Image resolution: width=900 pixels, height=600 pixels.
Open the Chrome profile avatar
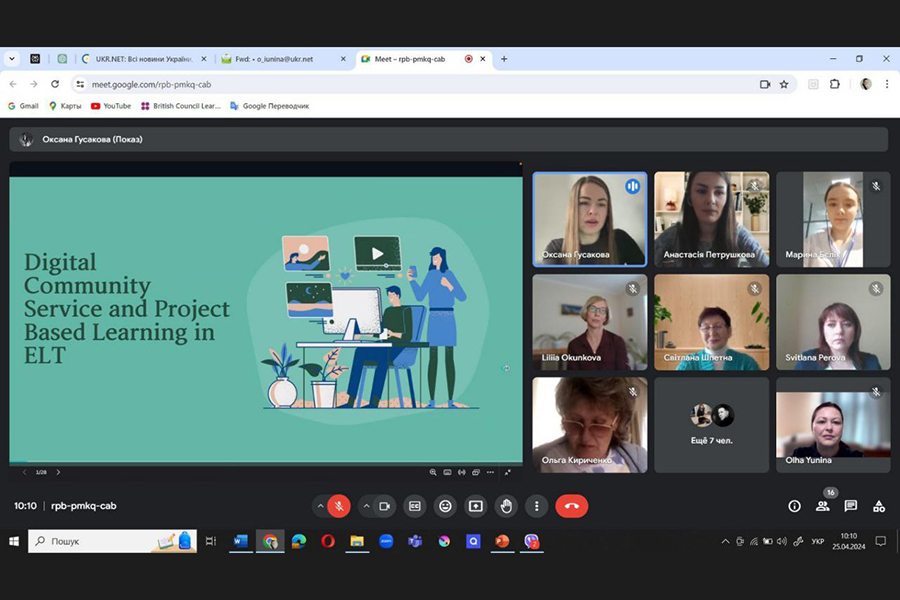coord(866,84)
